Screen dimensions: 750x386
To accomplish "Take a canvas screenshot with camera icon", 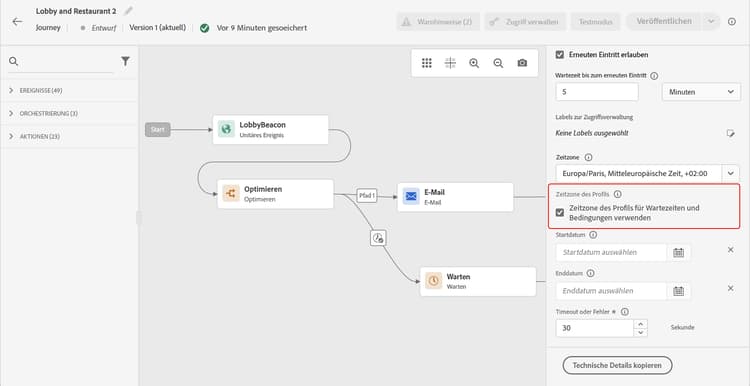I will (522, 63).
